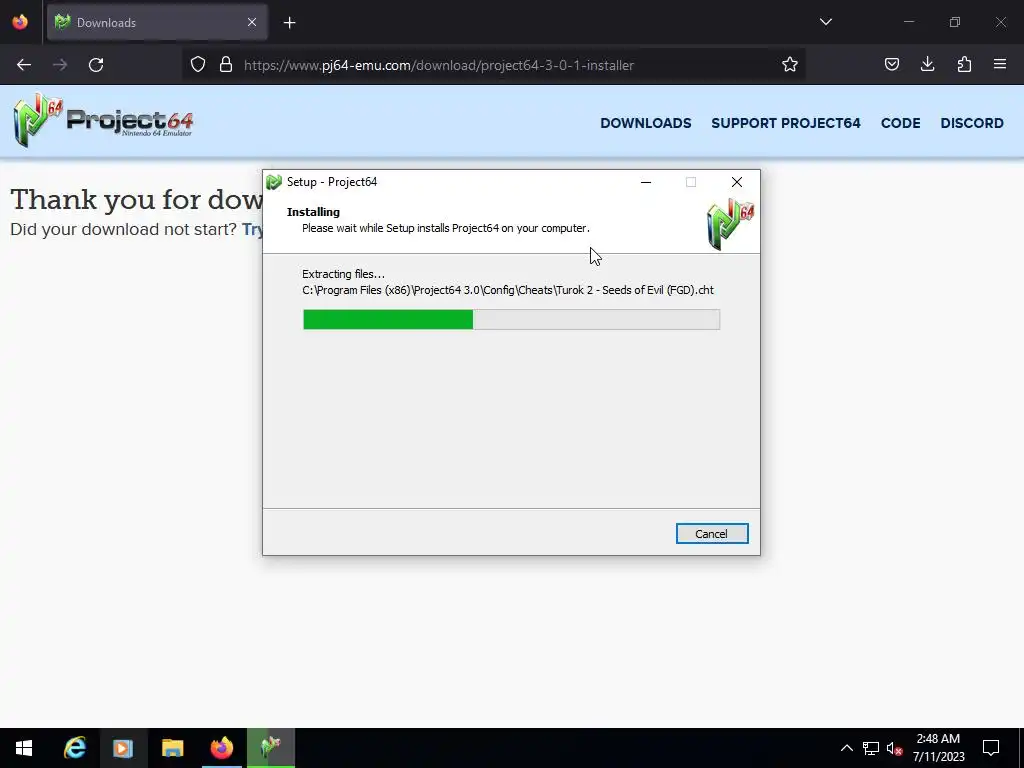The height and width of the screenshot is (768, 1024).
Task: Open a new tab with plus button
Action: pyautogui.click(x=289, y=23)
